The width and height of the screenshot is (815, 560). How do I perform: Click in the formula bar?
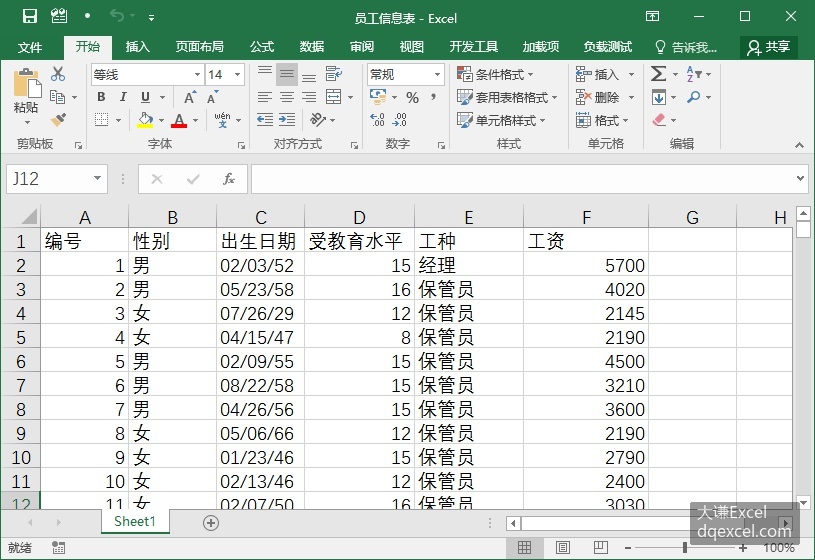coord(522,179)
